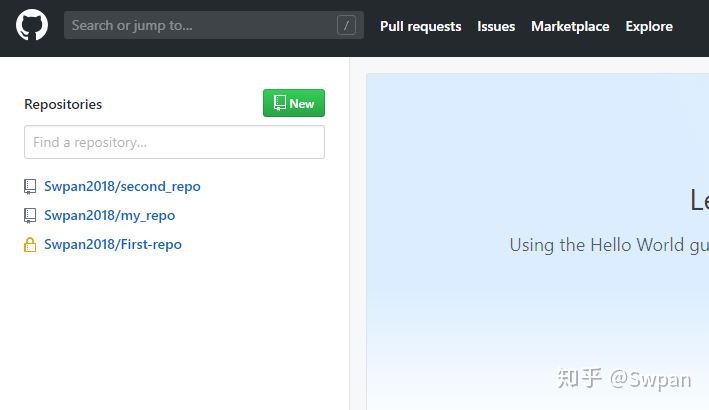Select the repo book icon beside my_repo
The width and height of the screenshot is (709, 410).
pos(30,216)
